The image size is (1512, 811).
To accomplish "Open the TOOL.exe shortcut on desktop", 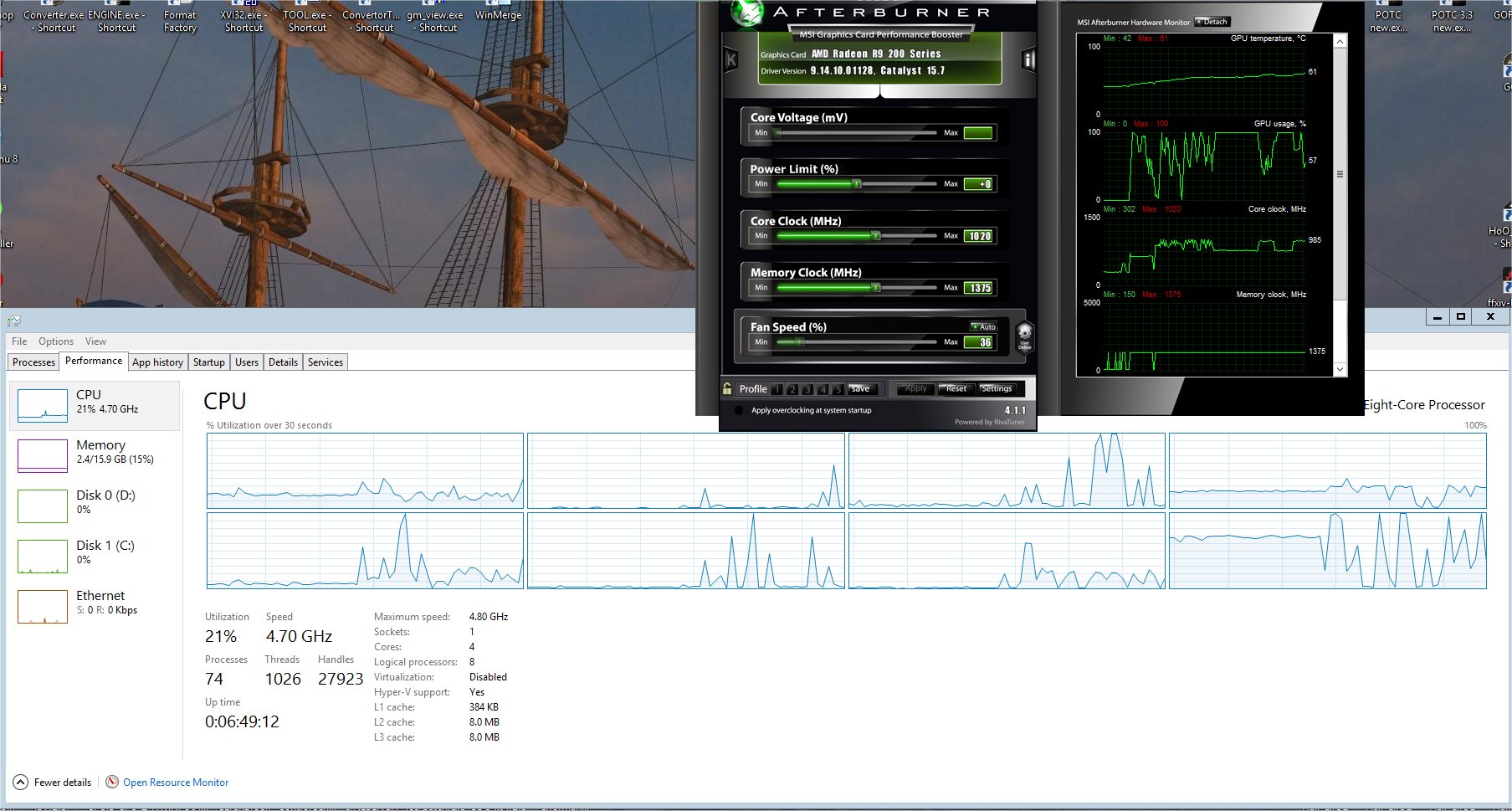I will tap(307, 18).
